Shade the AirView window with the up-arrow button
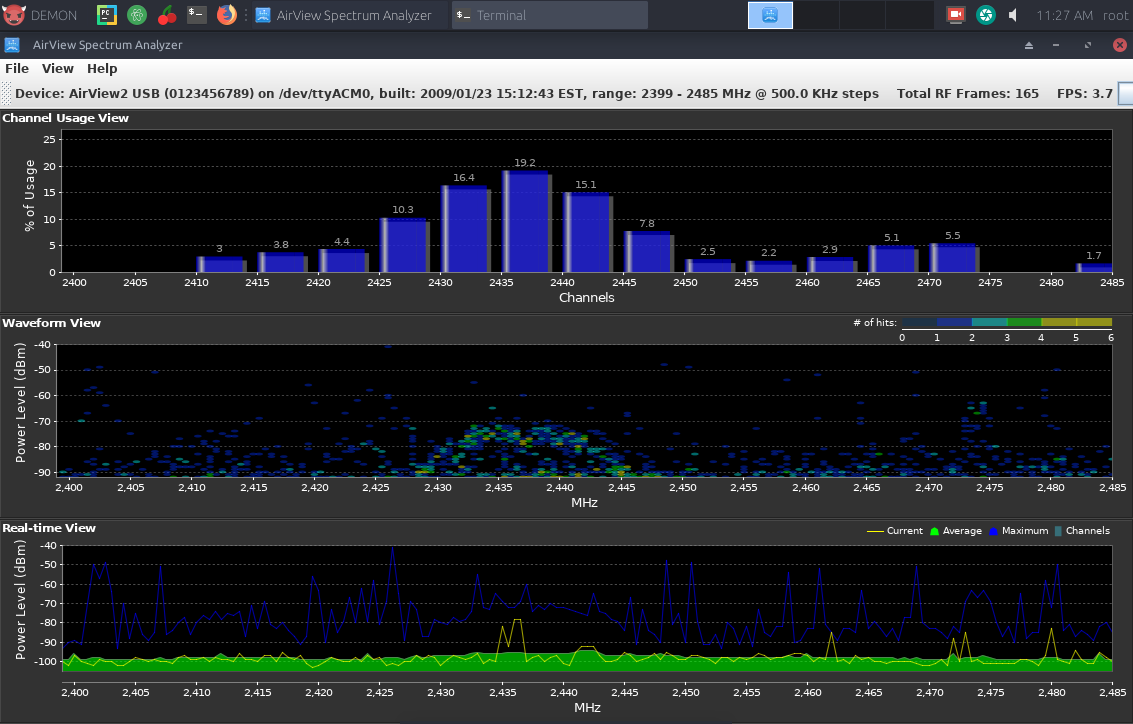This screenshot has height=724, width=1133. tap(1029, 46)
